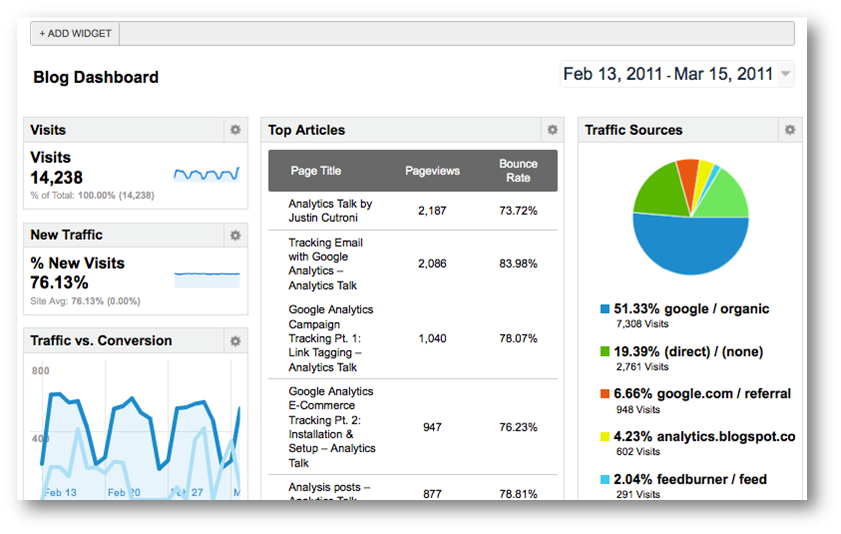Image resolution: width=841 pixels, height=534 pixels.
Task: Click the Page Title column header
Action: 317,171
